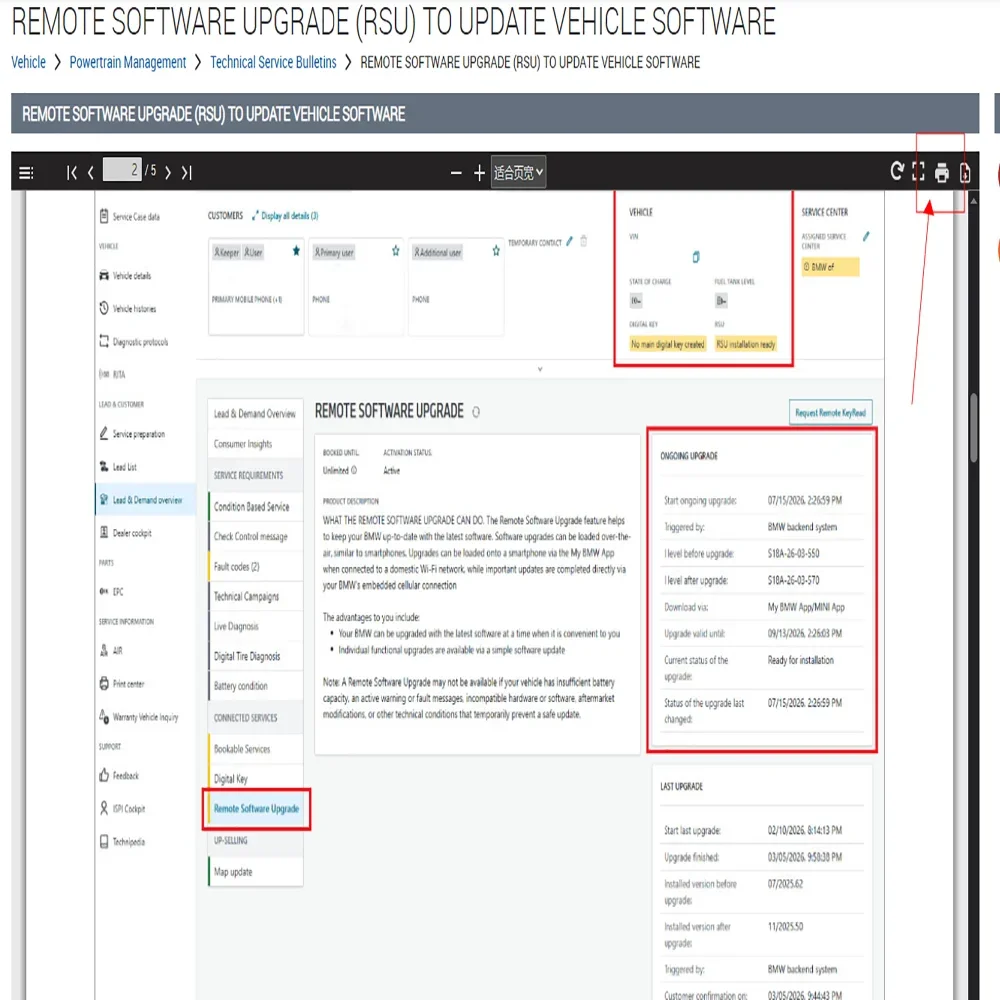This screenshot has height=1000, width=1000.
Task: Expand the customer section chevron
Action: tap(540, 369)
